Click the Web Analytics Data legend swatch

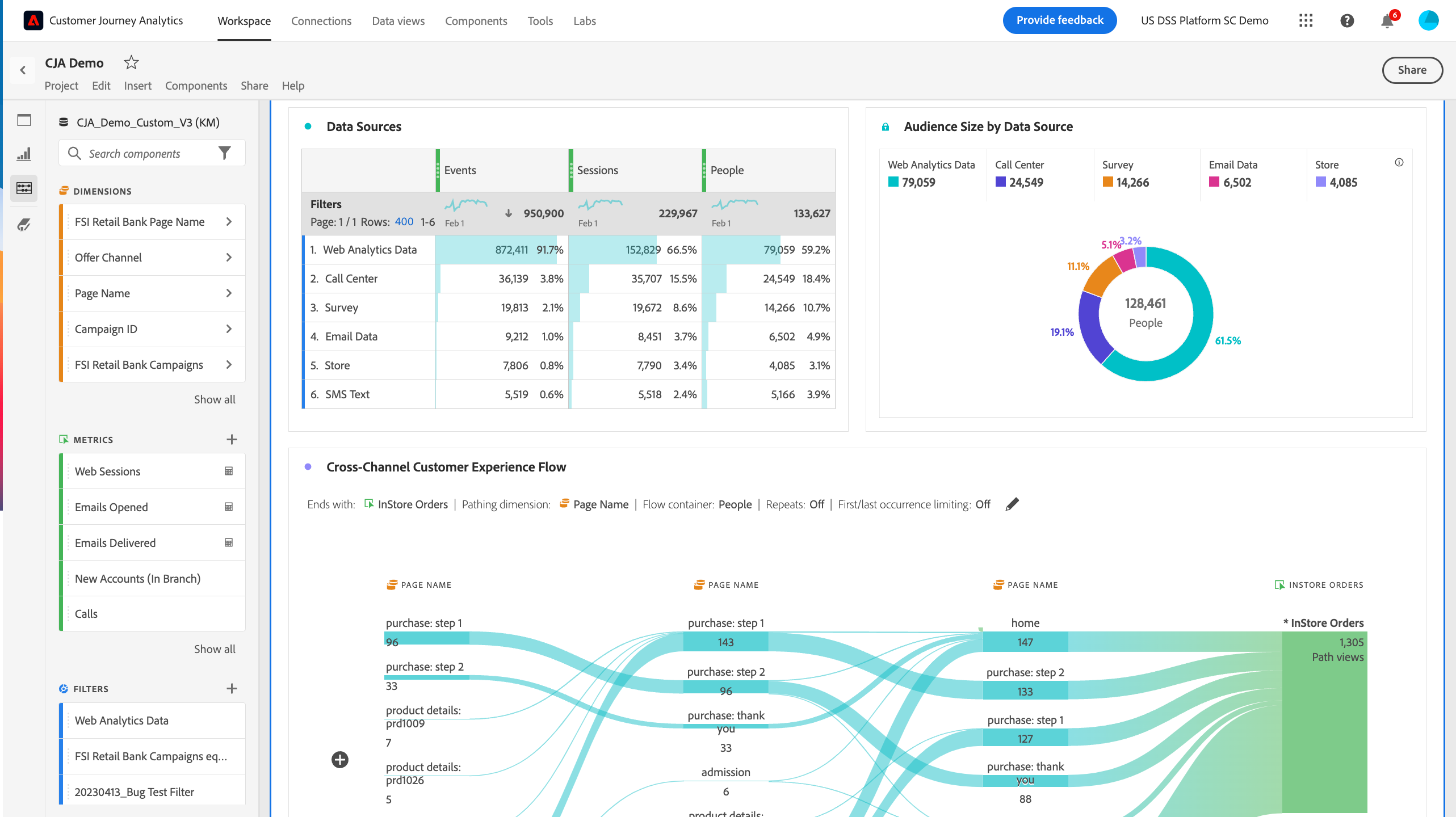(893, 182)
